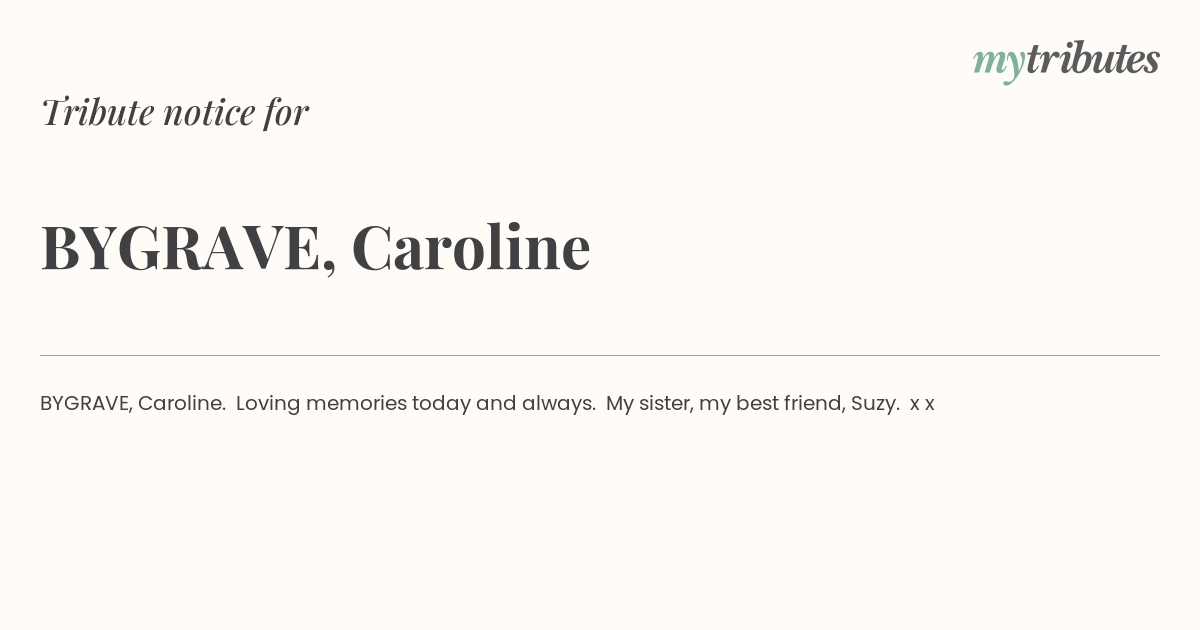Click the horizontal divider line
The height and width of the screenshot is (630, 1200).
click(600, 355)
